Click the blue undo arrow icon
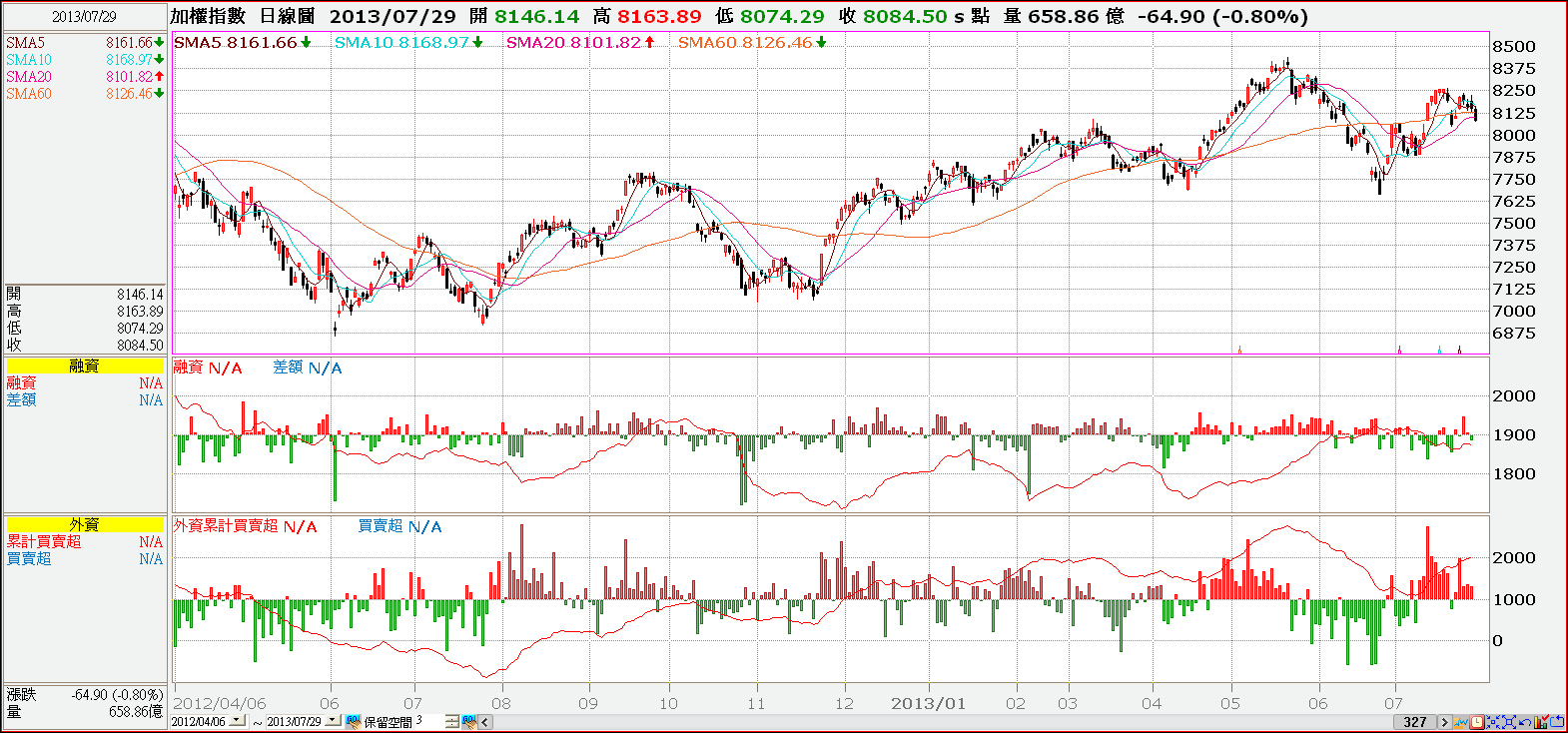Viewport: 1568px width, 733px height. click(1525, 722)
